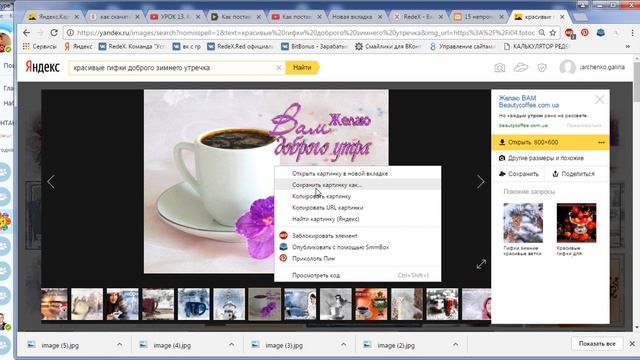Show hidden bookmarks with the double chevron

point(628,47)
